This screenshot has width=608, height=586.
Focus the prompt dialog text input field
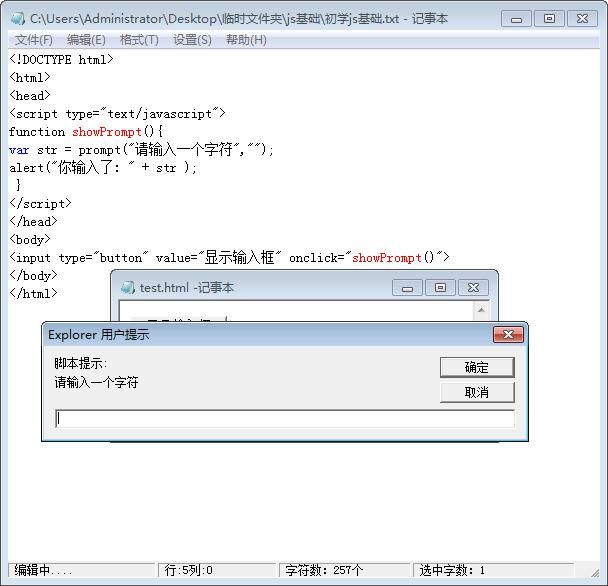285,419
